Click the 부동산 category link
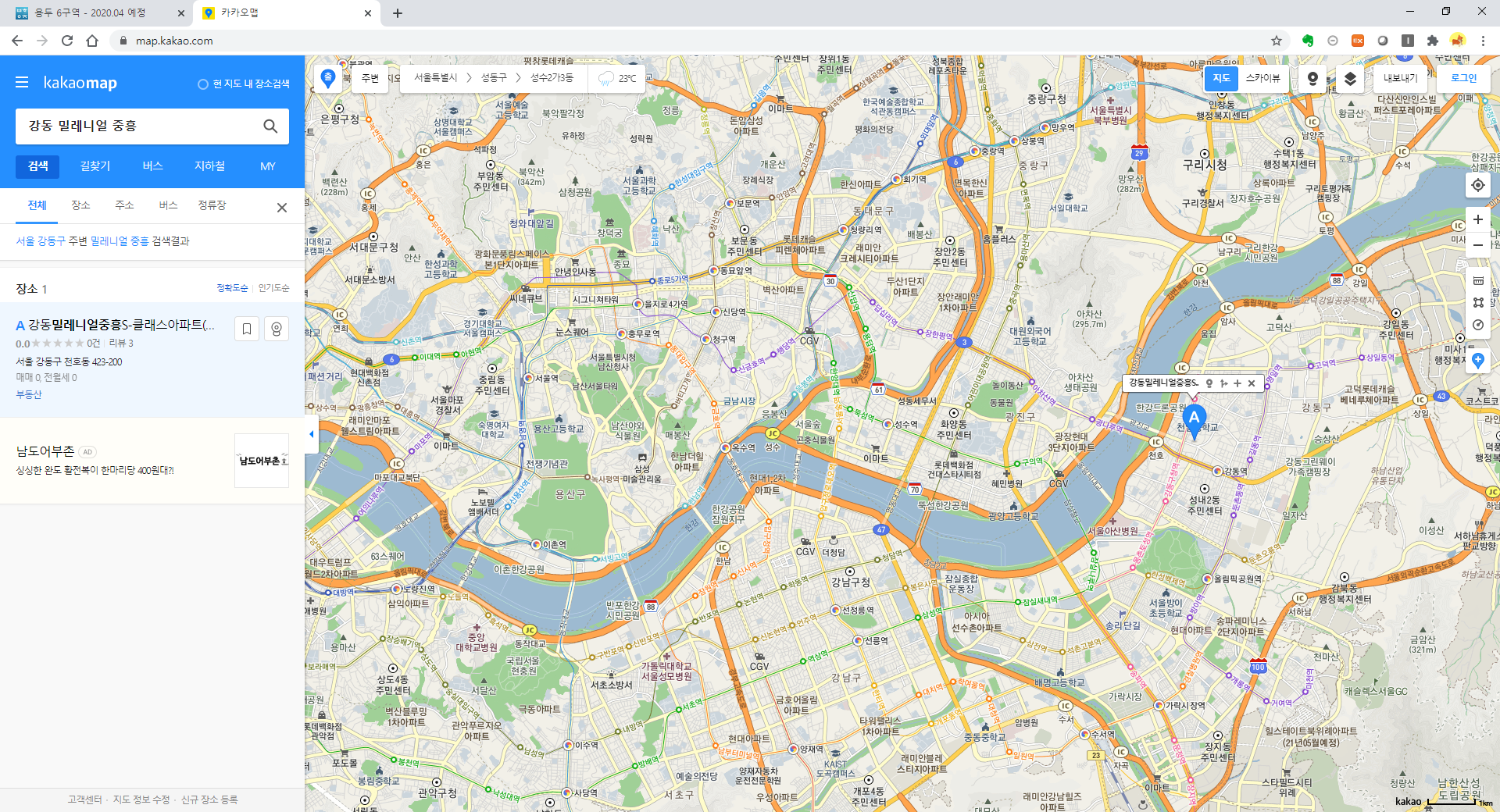Screen dimensions: 1500x812 tap(29, 395)
